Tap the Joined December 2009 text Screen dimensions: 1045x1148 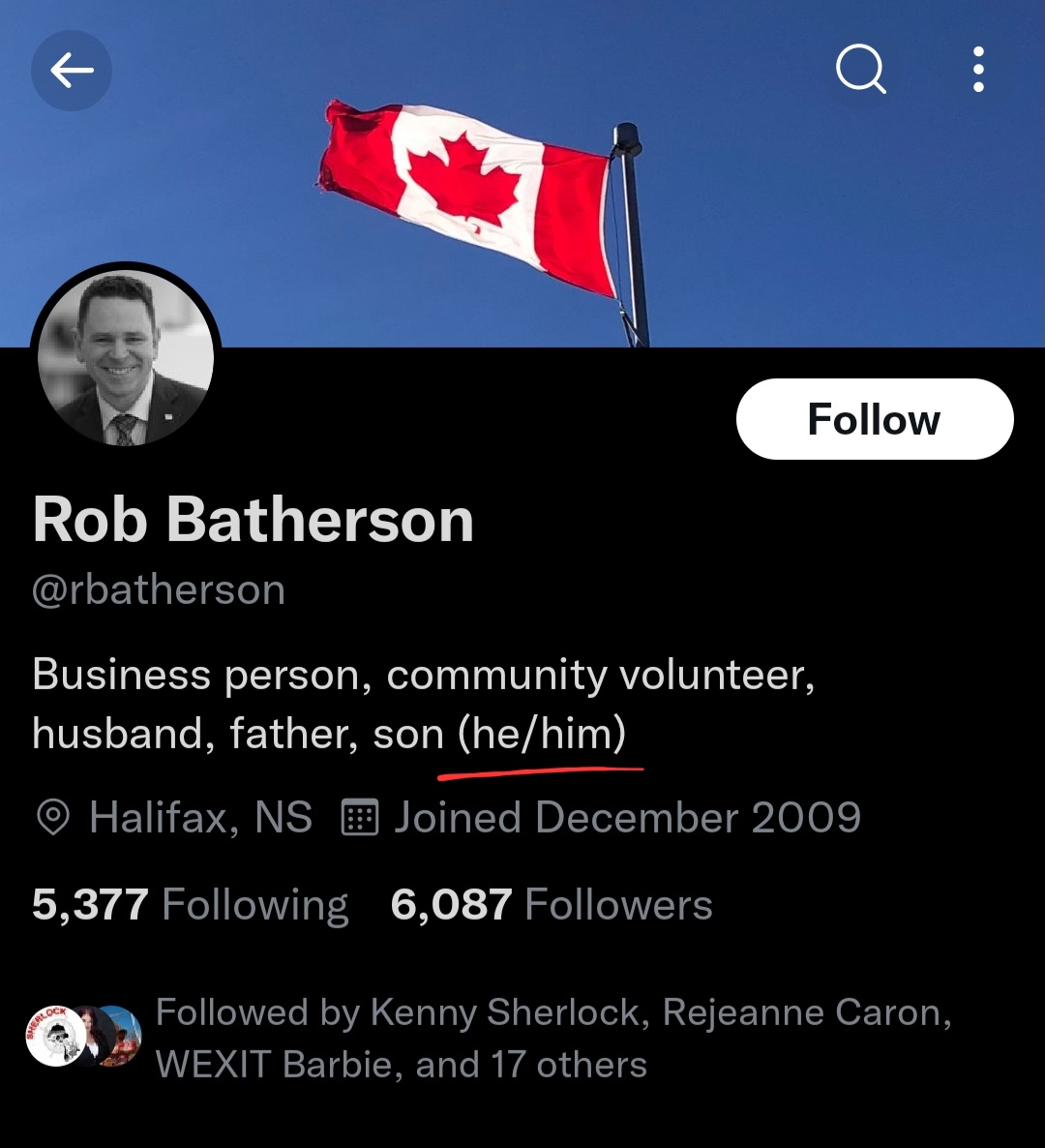click(627, 817)
